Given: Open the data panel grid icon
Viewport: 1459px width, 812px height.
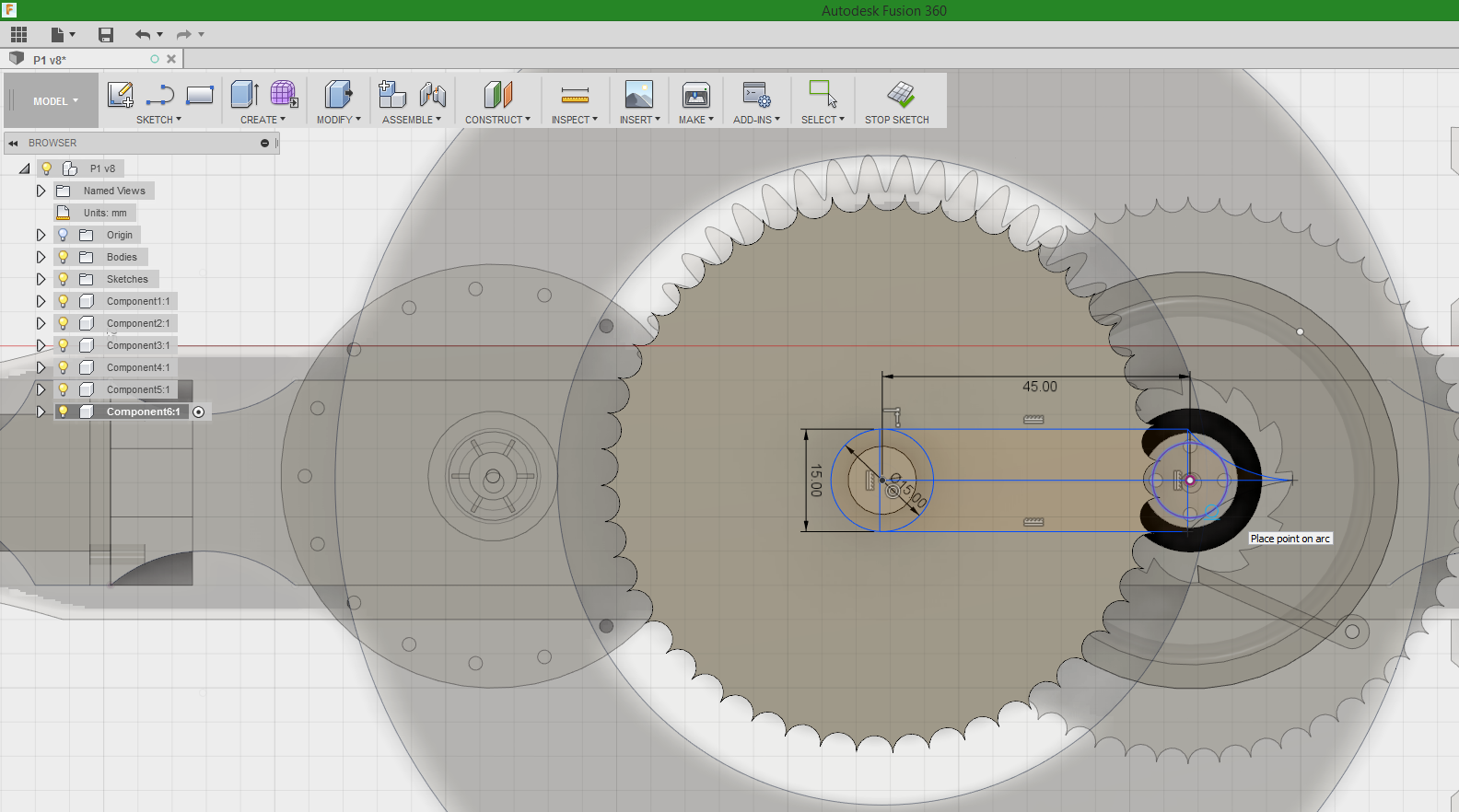Looking at the screenshot, I should pos(19,35).
